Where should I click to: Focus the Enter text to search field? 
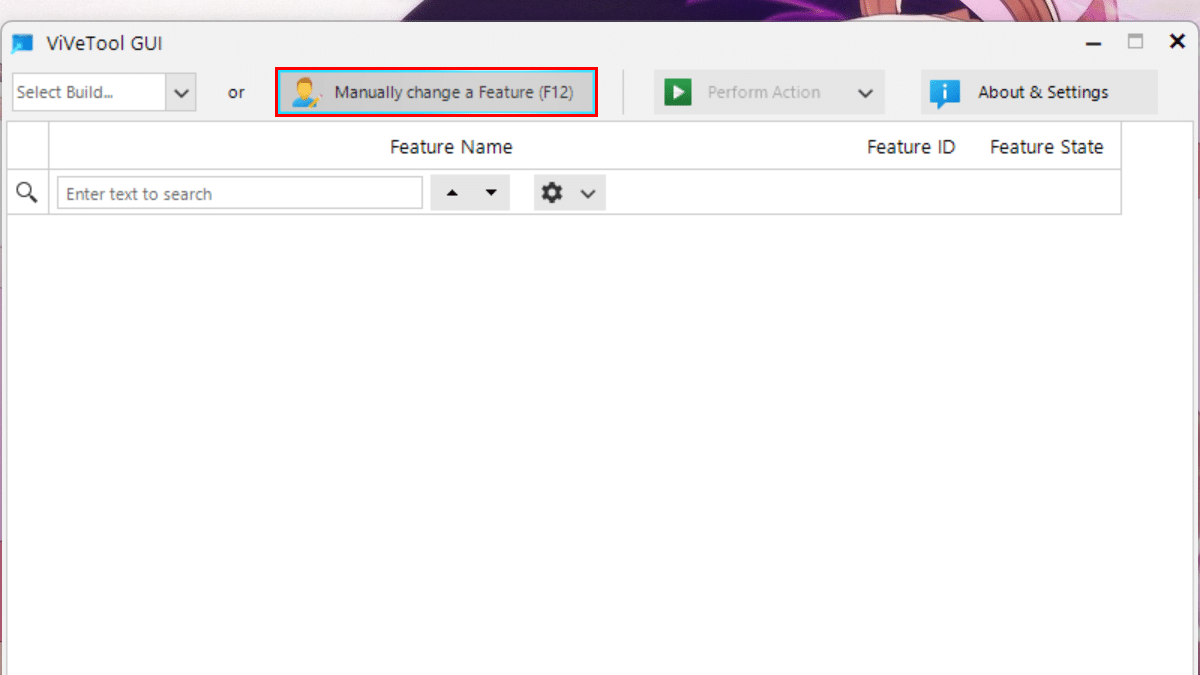click(x=240, y=193)
